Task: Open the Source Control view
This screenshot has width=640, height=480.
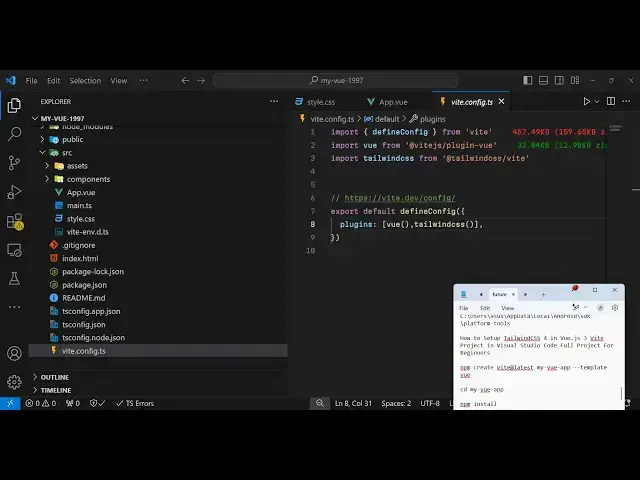Action: pyautogui.click(x=14, y=163)
